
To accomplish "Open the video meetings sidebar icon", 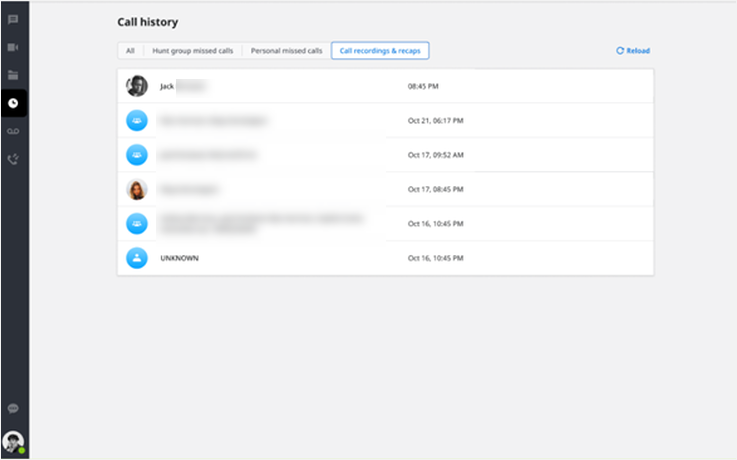I will pos(13,47).
